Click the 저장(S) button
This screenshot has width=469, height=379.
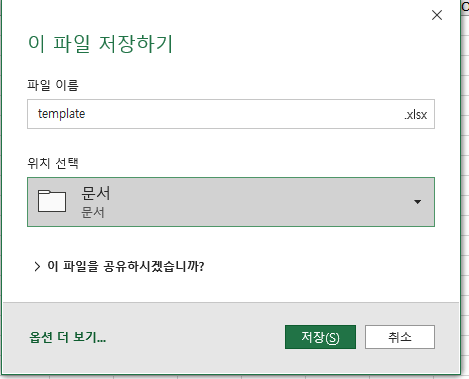[x=320, y=337]
